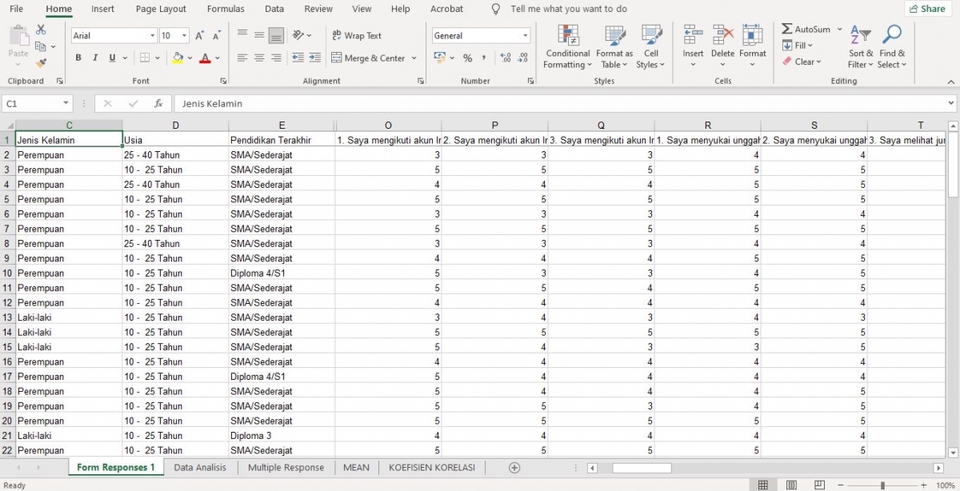
Task: Open the File tab
Action: point(17,9)
